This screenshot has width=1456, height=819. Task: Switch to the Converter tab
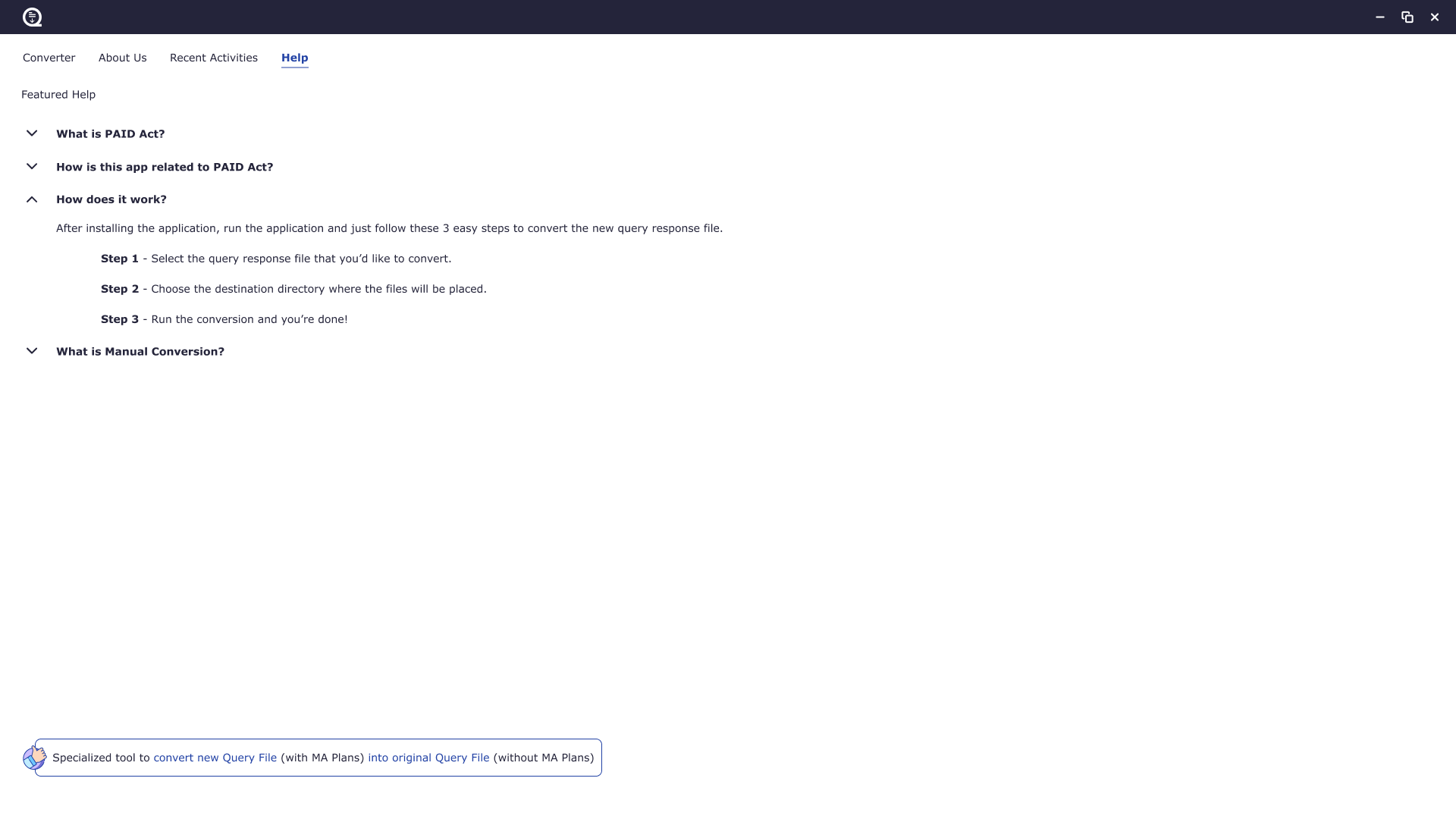point(49,58)
